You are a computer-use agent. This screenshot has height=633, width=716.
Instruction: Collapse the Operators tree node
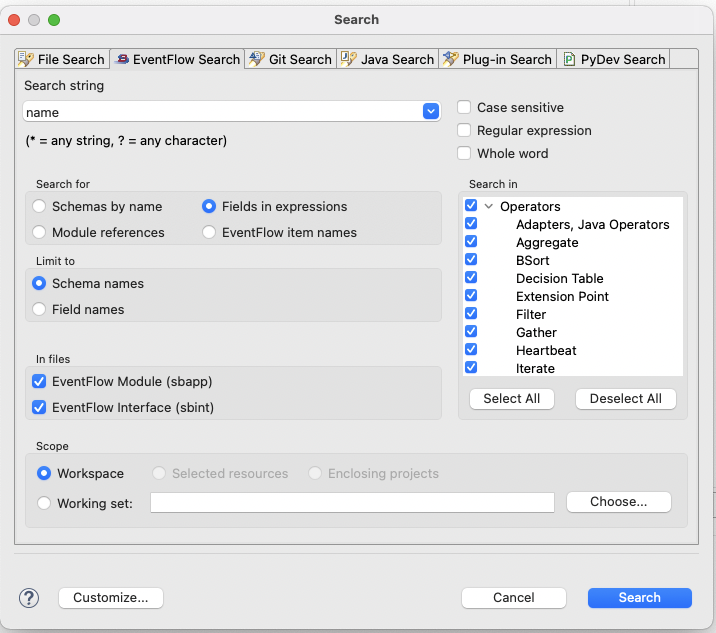click(489, 207)
